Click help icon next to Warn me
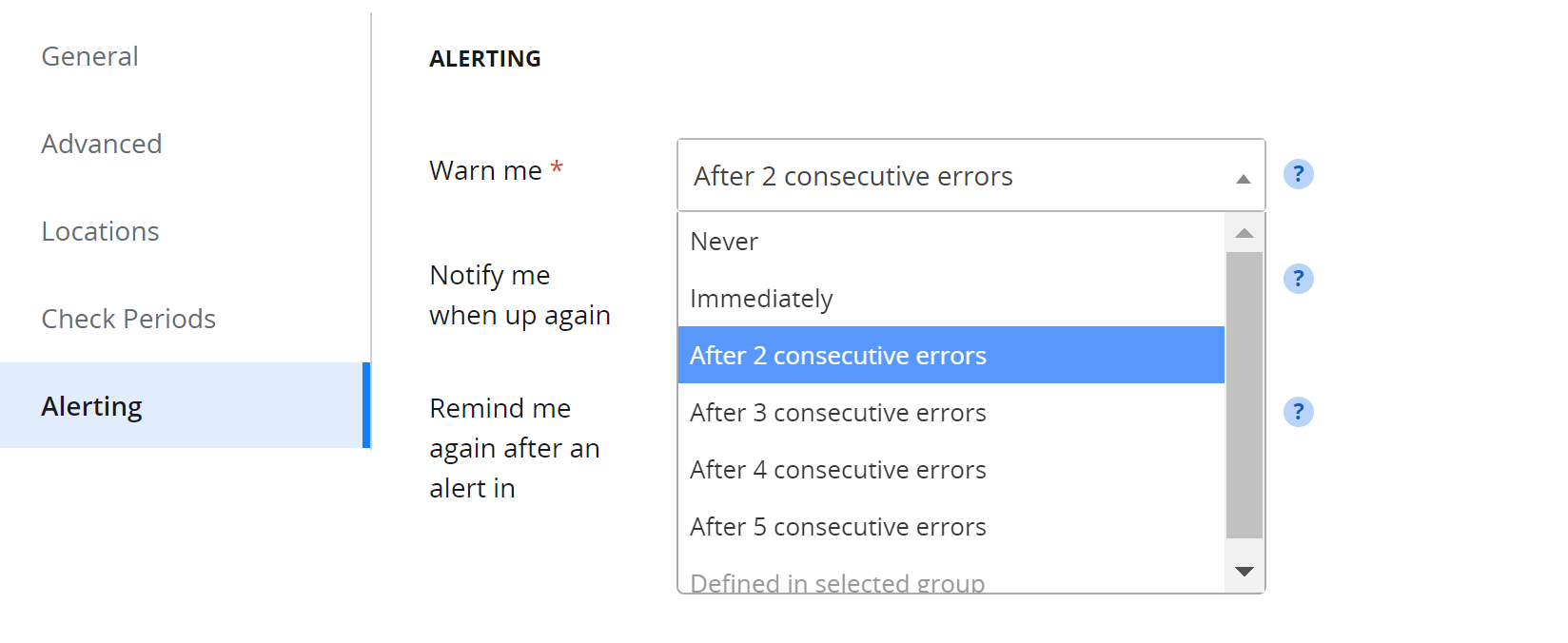Viewport: 1568px width, 643px height. (x=1298, y=174)
